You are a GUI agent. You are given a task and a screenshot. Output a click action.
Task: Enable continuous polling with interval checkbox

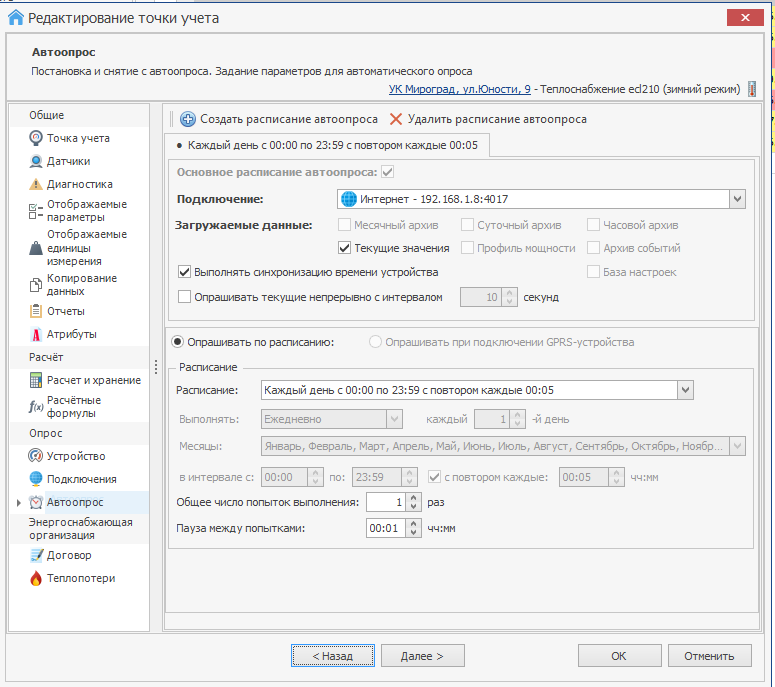pos(184,296)
